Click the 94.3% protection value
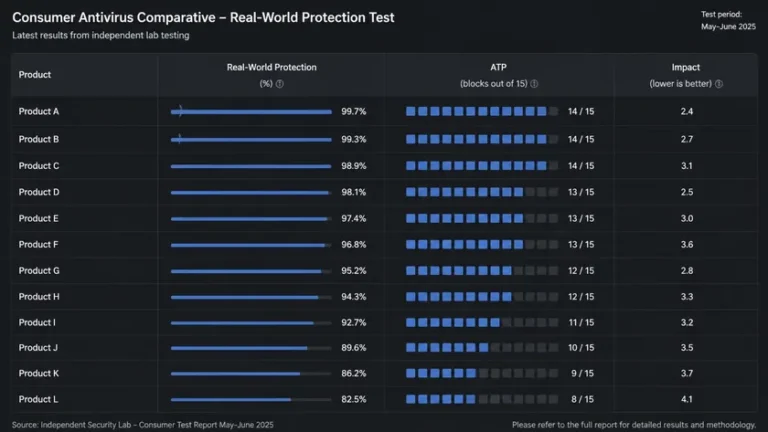Viewport: 768px width, 432px height. [354, 297]
